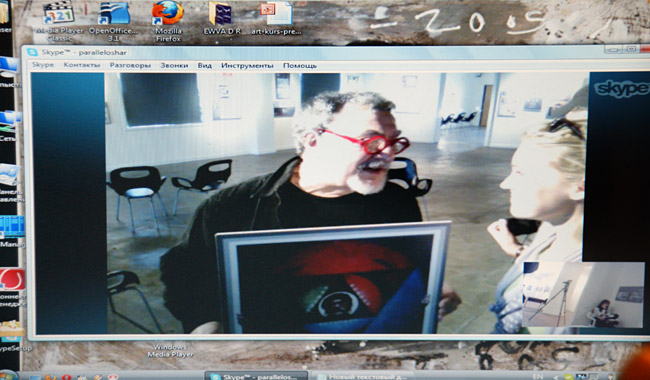This screenshot has width=650, height=380.
Task: Open the Помощь menu
Action: 300,65
